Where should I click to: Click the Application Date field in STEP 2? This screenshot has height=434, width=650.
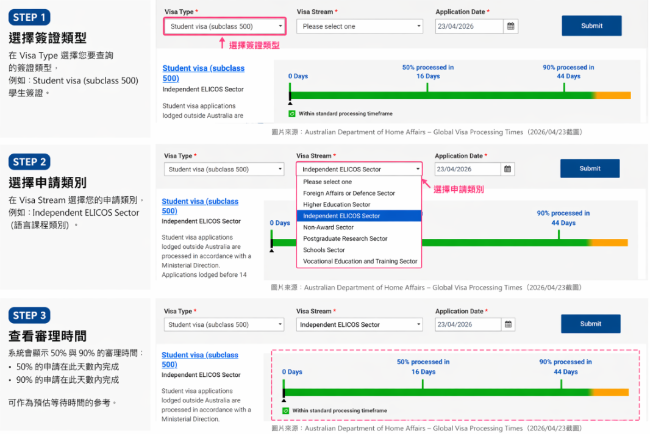tap(467, 169)
